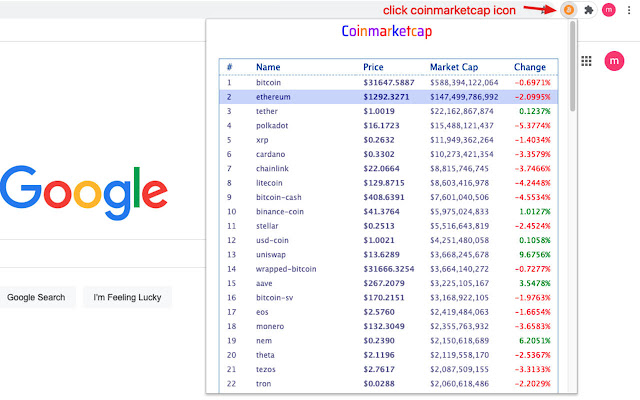Open the Google account avatar on page
This screenshot has height=400, width=640.
(614, 61)
